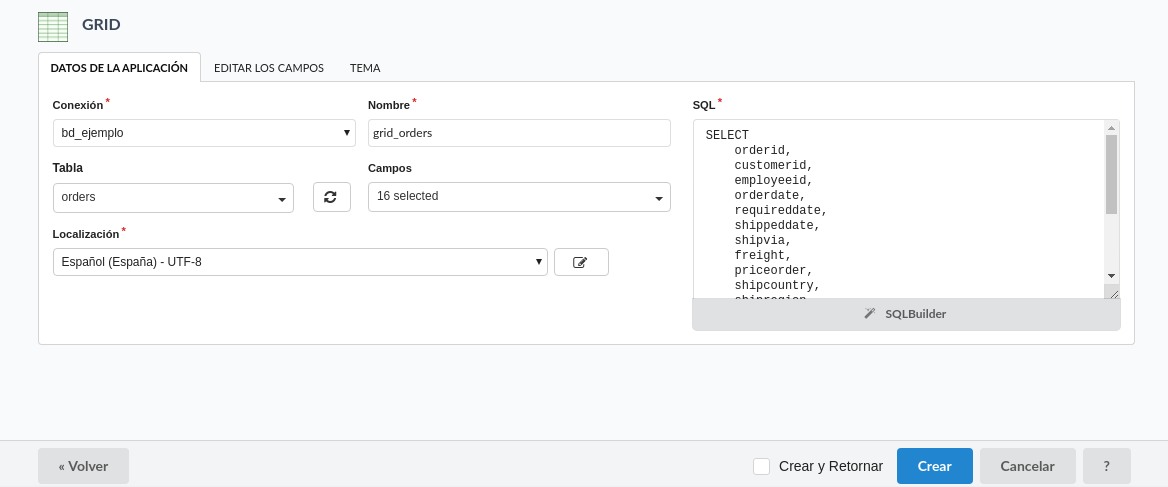1168x487 pixels.
Task: Click the SQL scrollbar down arrow
Action: tap(1111, 276)
